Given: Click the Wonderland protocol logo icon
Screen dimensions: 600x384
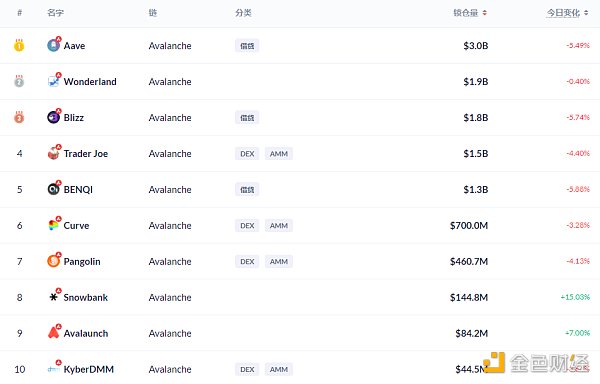Looking at the screenshot, I should click(54, 81).
